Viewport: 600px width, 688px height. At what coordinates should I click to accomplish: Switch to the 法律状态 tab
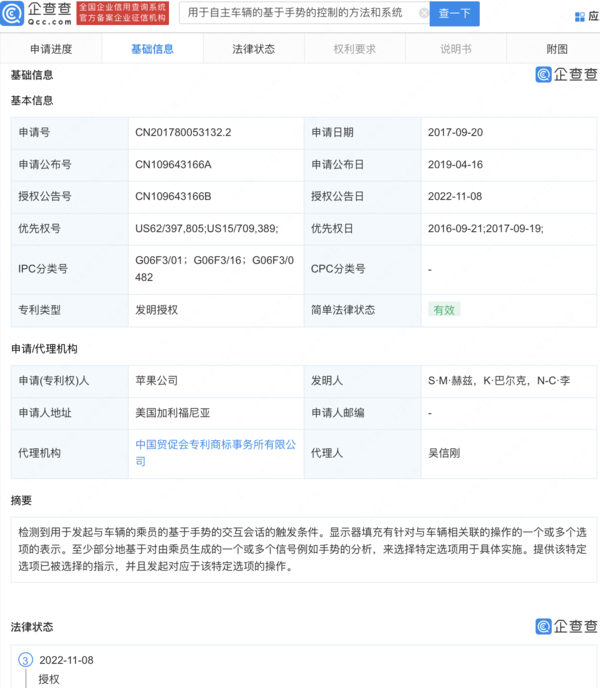(x=254, y=49)
